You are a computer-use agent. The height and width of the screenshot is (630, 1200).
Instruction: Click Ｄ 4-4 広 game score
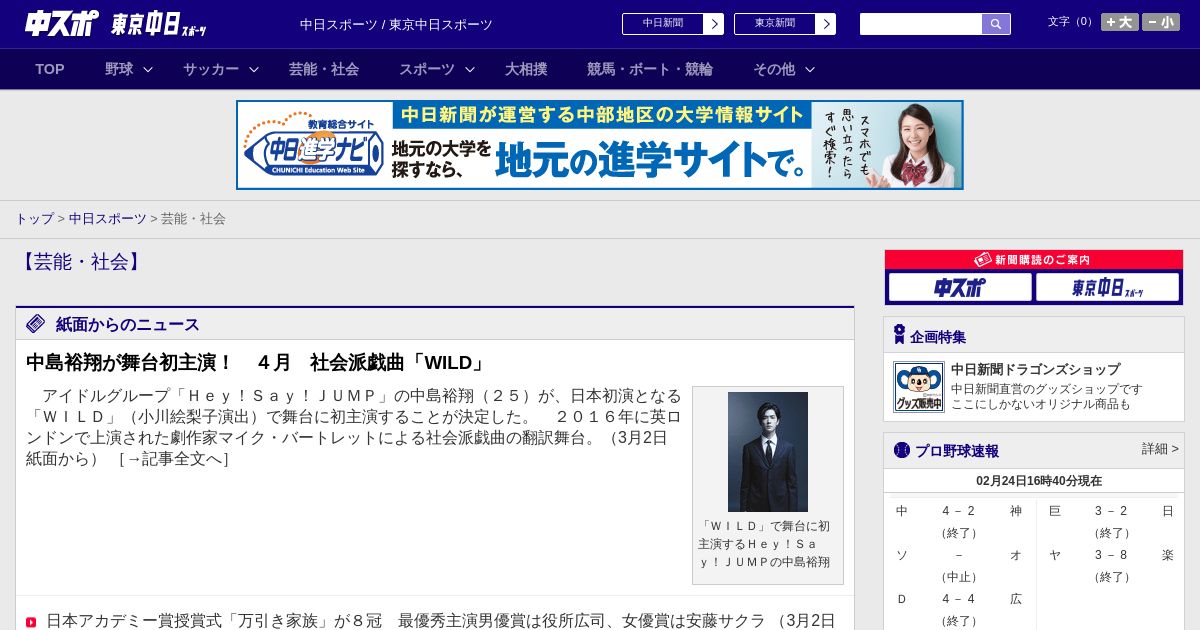959,599
